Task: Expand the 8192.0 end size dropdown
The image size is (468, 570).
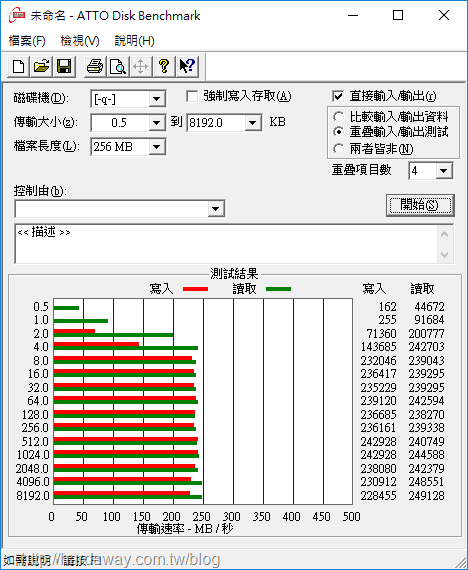Action: tap(252, 123)
